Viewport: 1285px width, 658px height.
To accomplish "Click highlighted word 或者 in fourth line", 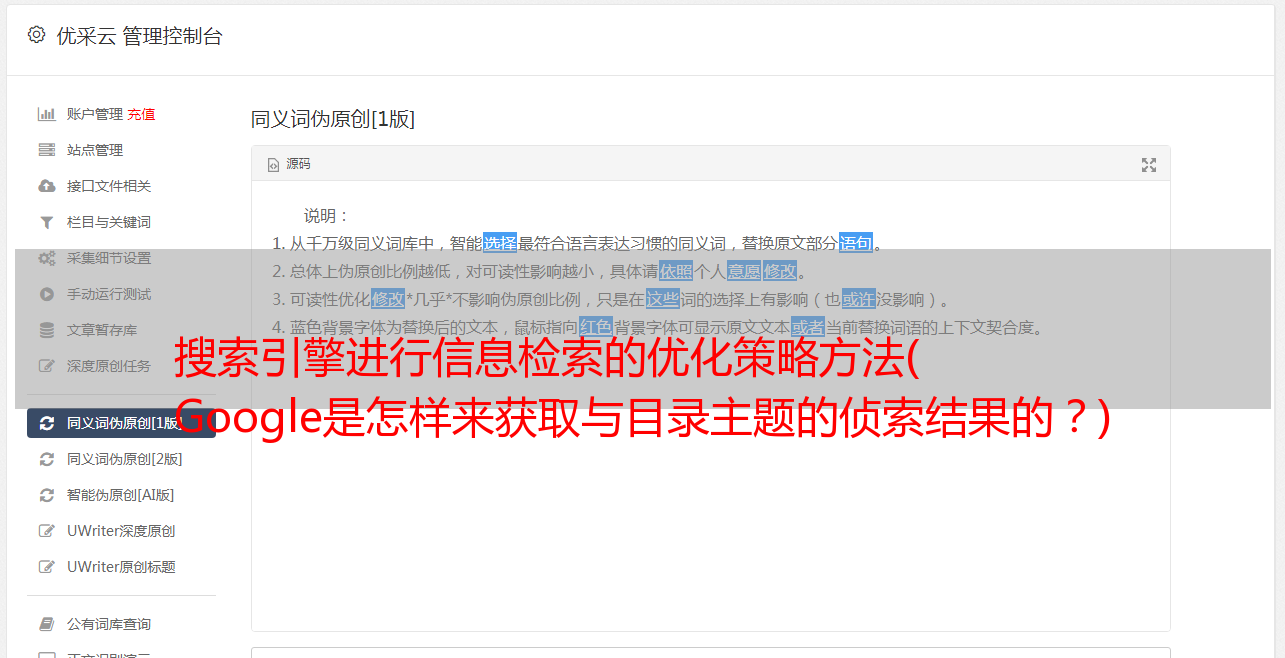I will point(808,327).
